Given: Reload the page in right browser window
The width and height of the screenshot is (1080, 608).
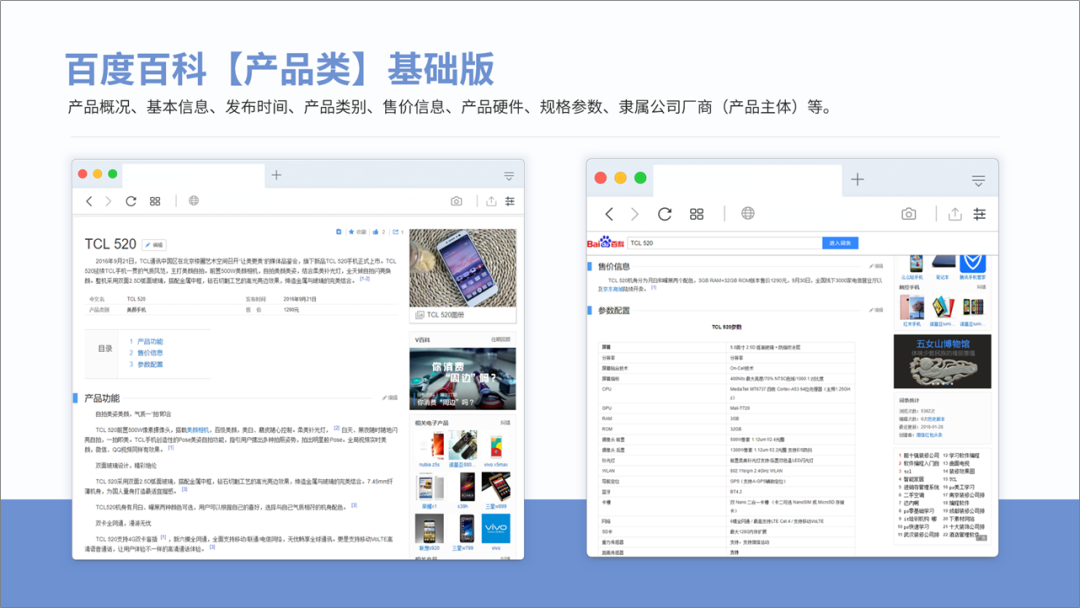Looking at the screenshot, I should click(665, 214).
